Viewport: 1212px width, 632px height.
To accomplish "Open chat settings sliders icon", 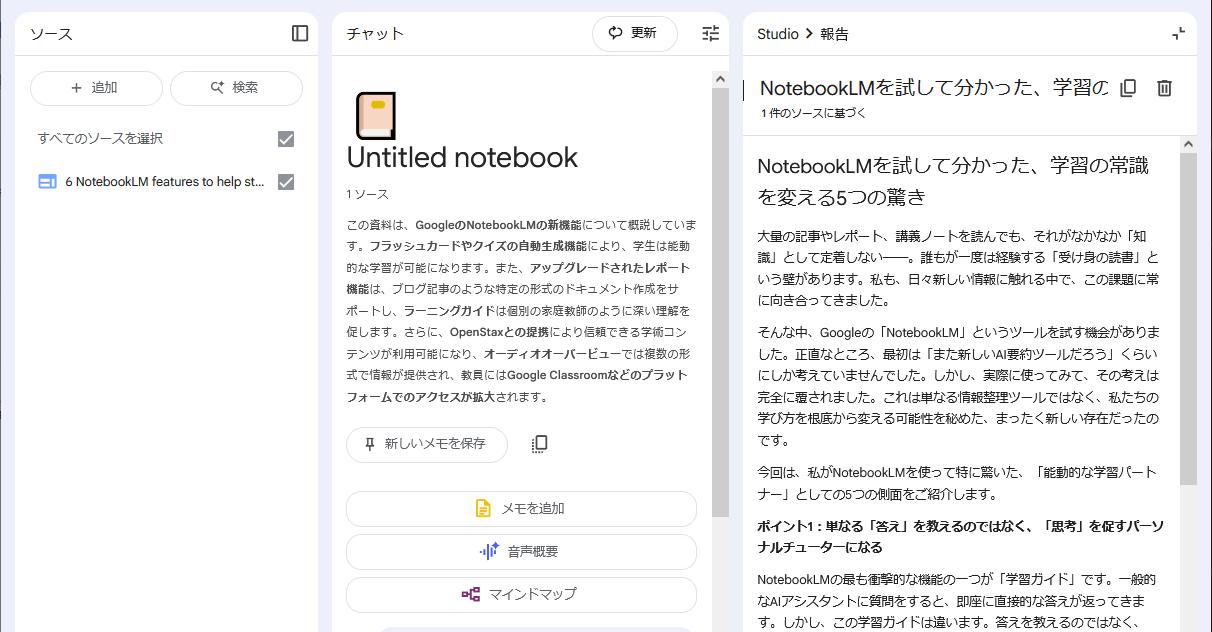I will point(710,33).
